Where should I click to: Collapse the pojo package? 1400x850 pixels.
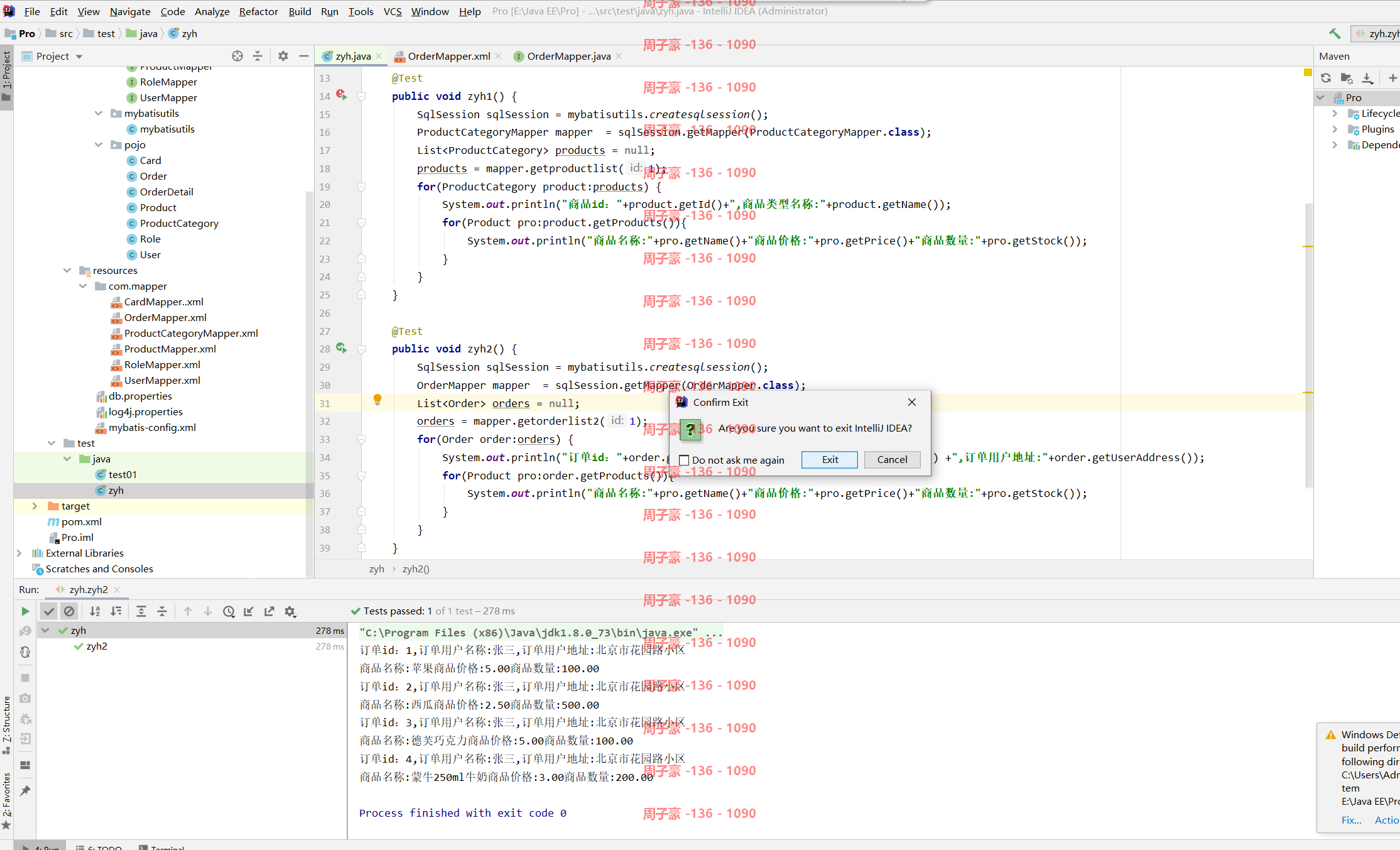coord(99,144)
